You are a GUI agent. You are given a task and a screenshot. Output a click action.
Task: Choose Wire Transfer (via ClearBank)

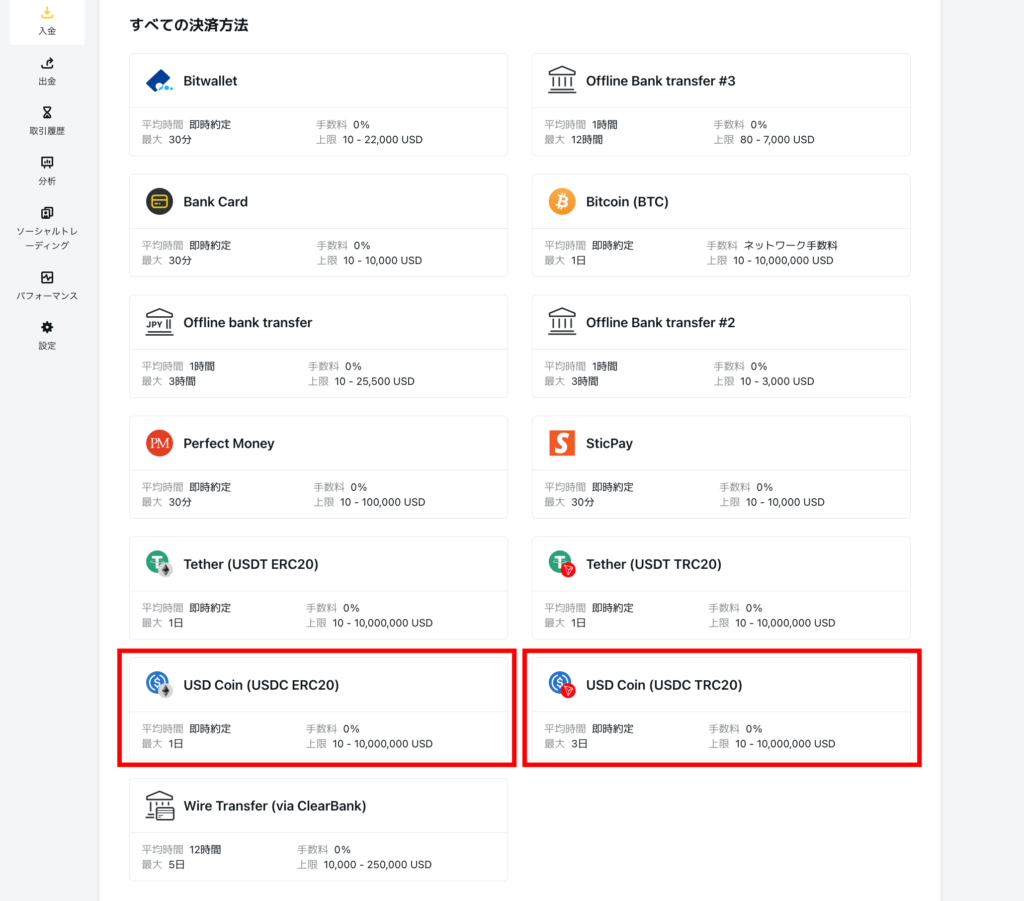click(x=319, y=829)
